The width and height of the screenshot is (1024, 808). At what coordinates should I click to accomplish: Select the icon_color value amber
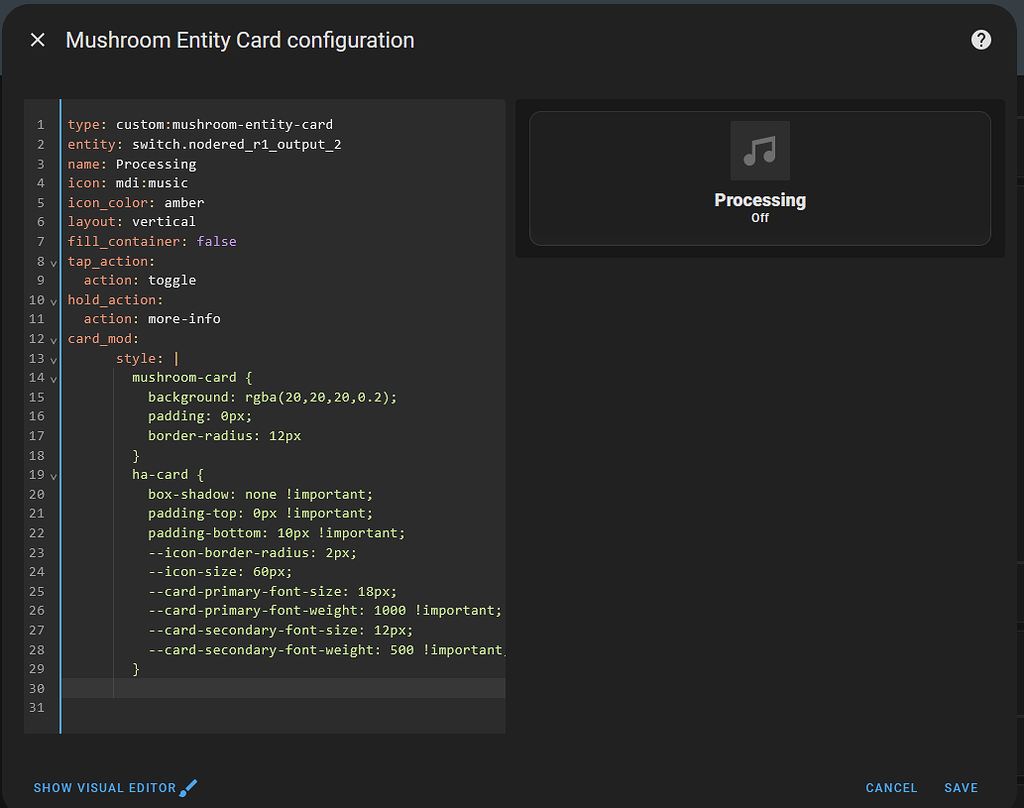[x=184, y=202]
